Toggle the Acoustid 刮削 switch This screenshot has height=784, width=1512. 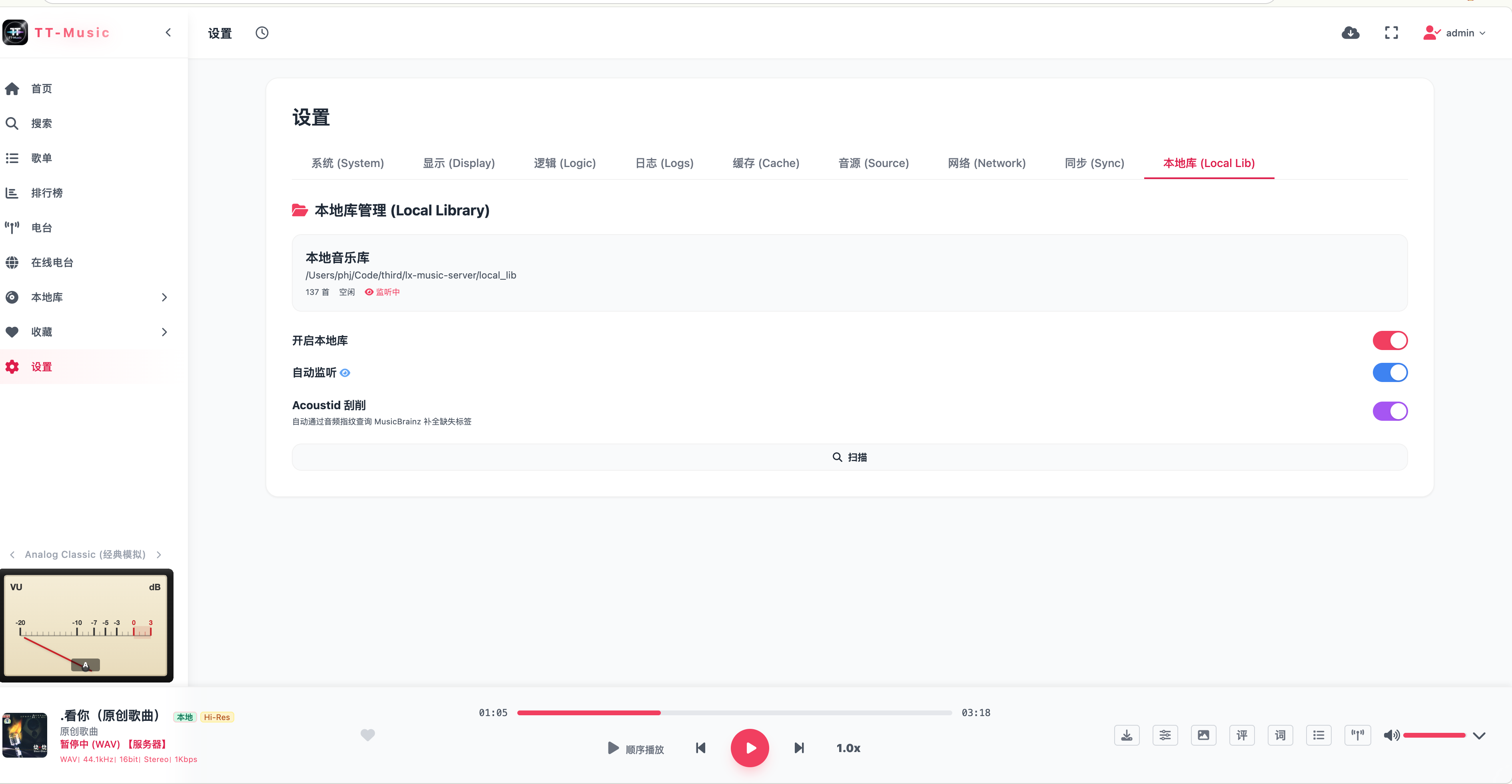point(1390,411)
